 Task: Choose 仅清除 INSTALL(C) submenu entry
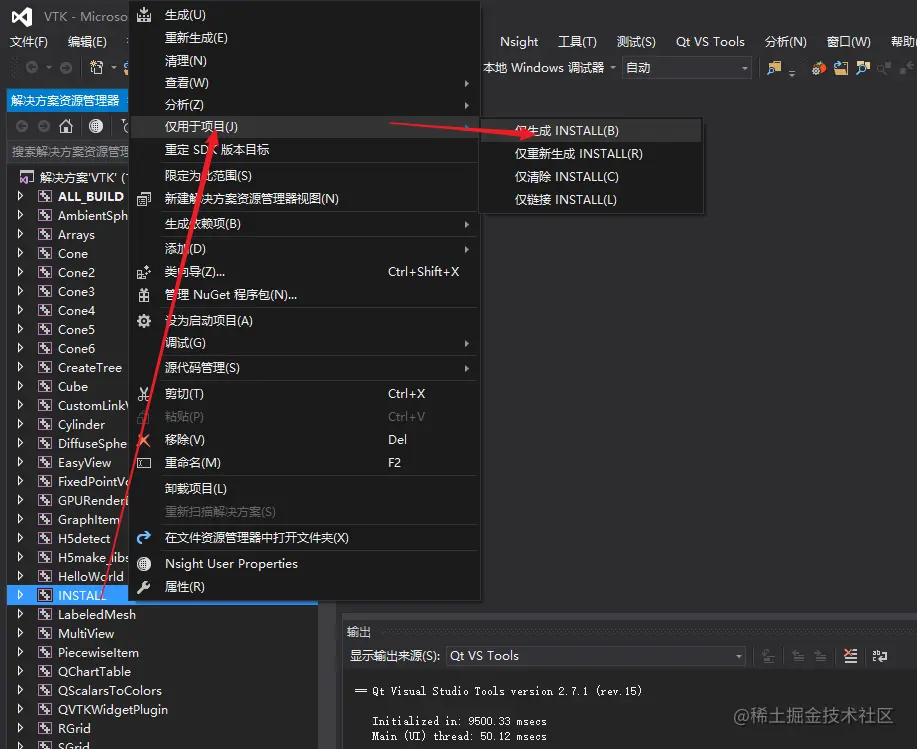pos(591,177)
